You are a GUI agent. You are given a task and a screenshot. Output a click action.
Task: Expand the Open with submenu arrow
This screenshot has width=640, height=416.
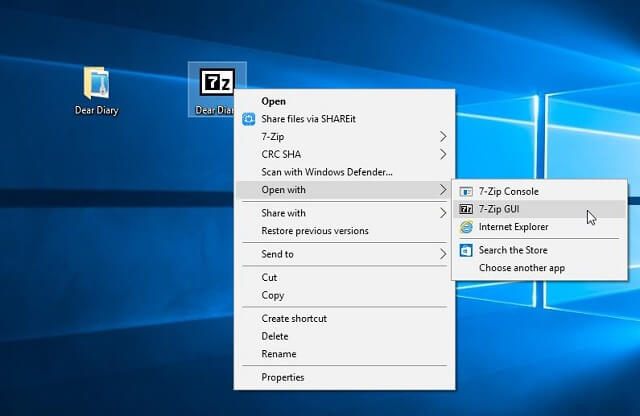[x=443, y=190]
